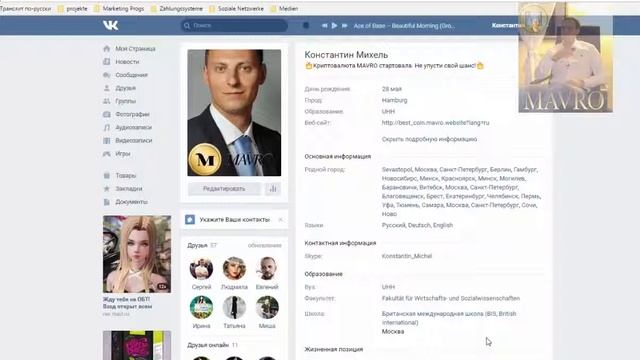The width and height of the screenshot is (640, 360).
Task: Play the current audio track
Action: [x=334, y=25]
